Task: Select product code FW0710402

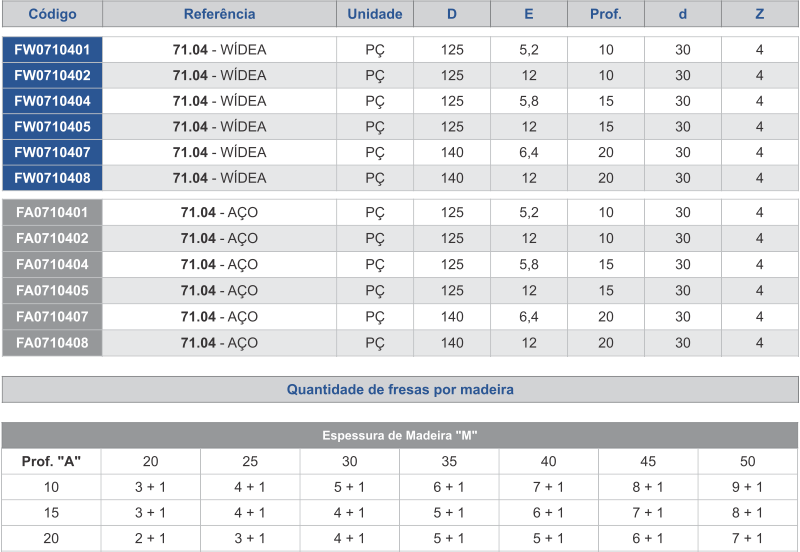Action: point(52,75)
